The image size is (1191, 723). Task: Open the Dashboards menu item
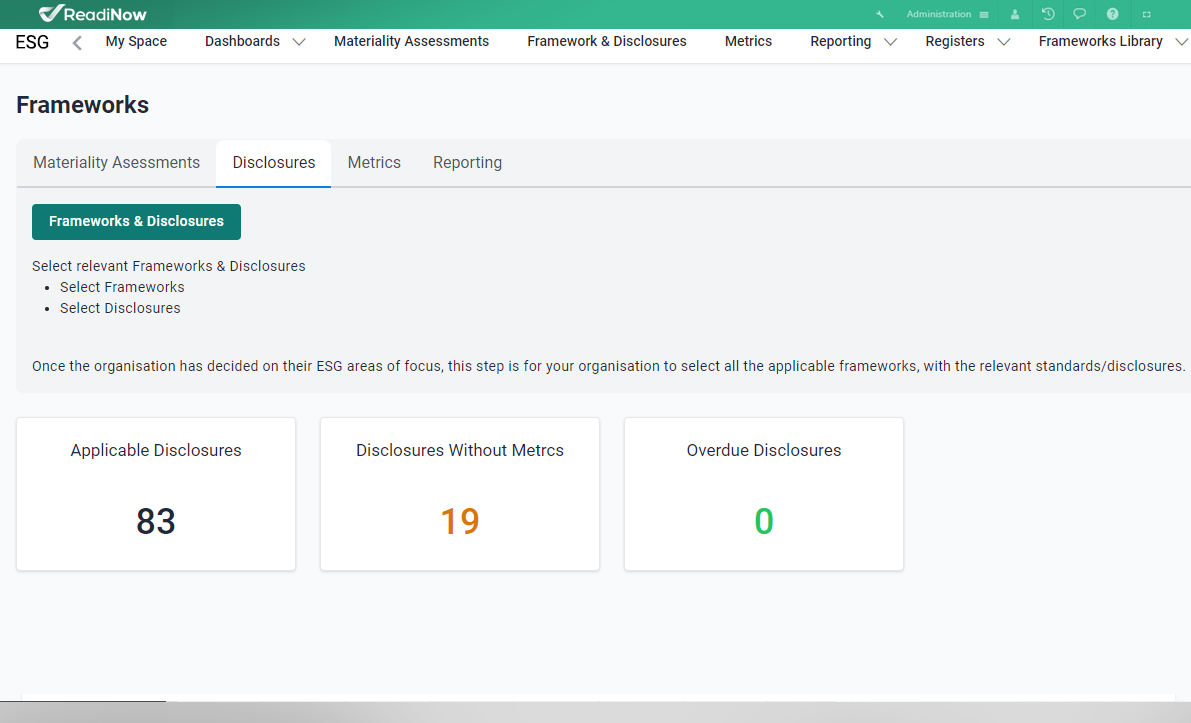point(242,42)
